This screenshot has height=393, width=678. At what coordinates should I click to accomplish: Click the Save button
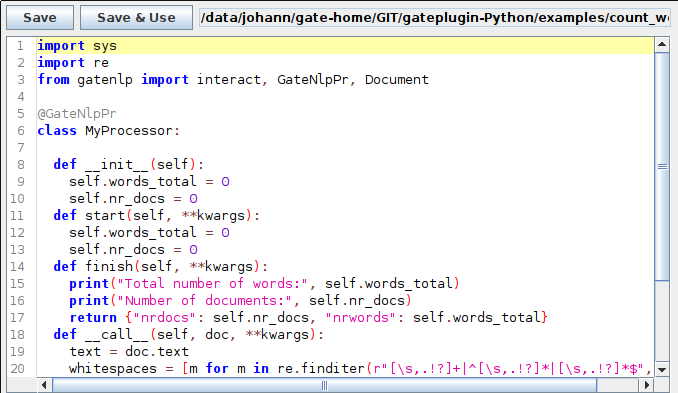(x=40, y=18)
